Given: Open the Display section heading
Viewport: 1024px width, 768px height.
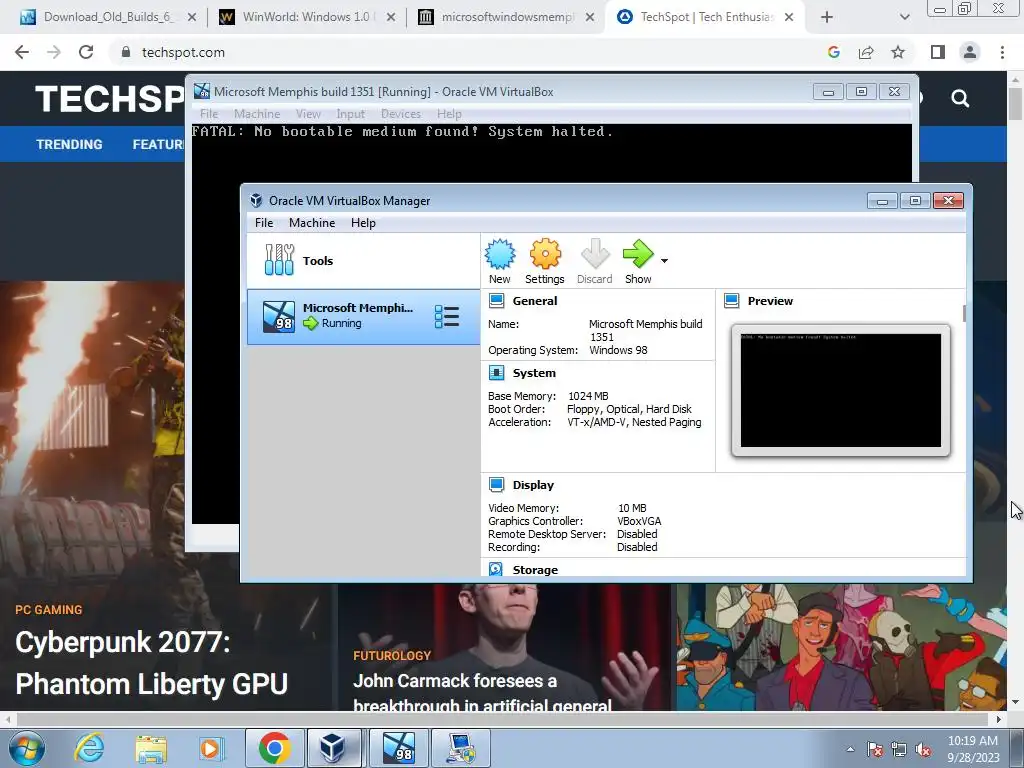Looking at the screenshot, I should click(533, 485).
